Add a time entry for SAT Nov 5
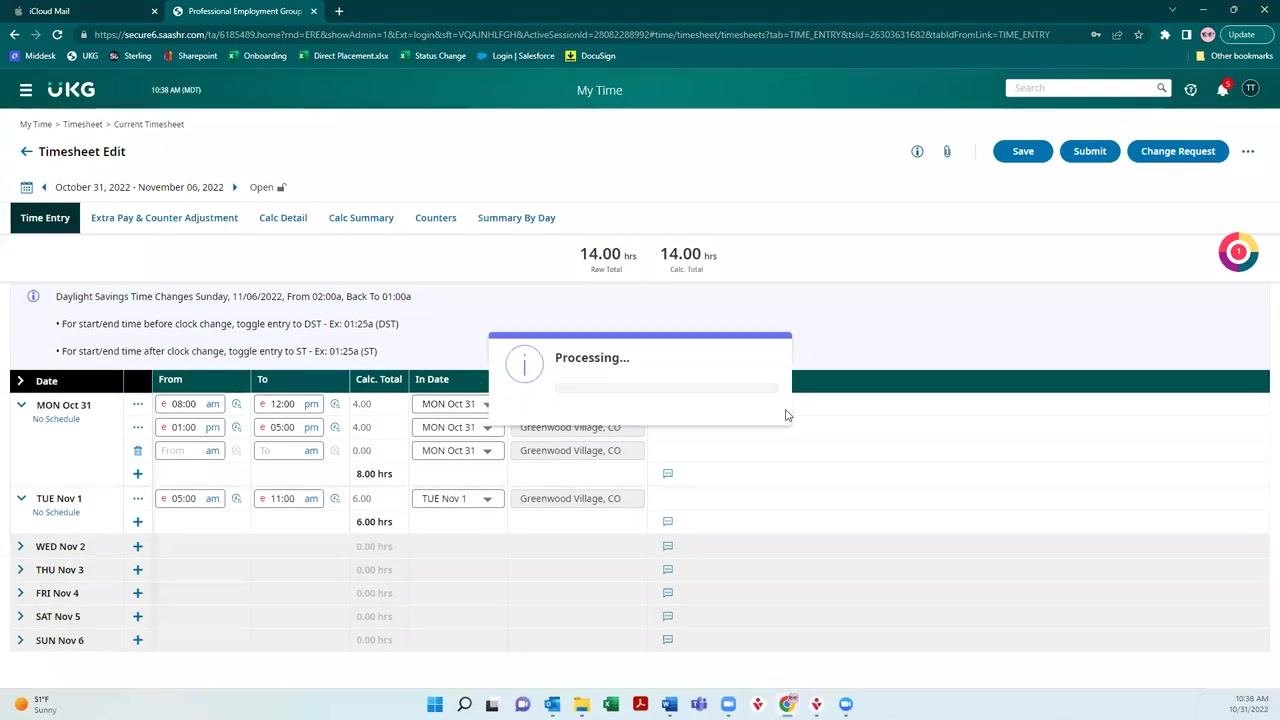This screenshot has height=720, width=1280. (138, 617)
